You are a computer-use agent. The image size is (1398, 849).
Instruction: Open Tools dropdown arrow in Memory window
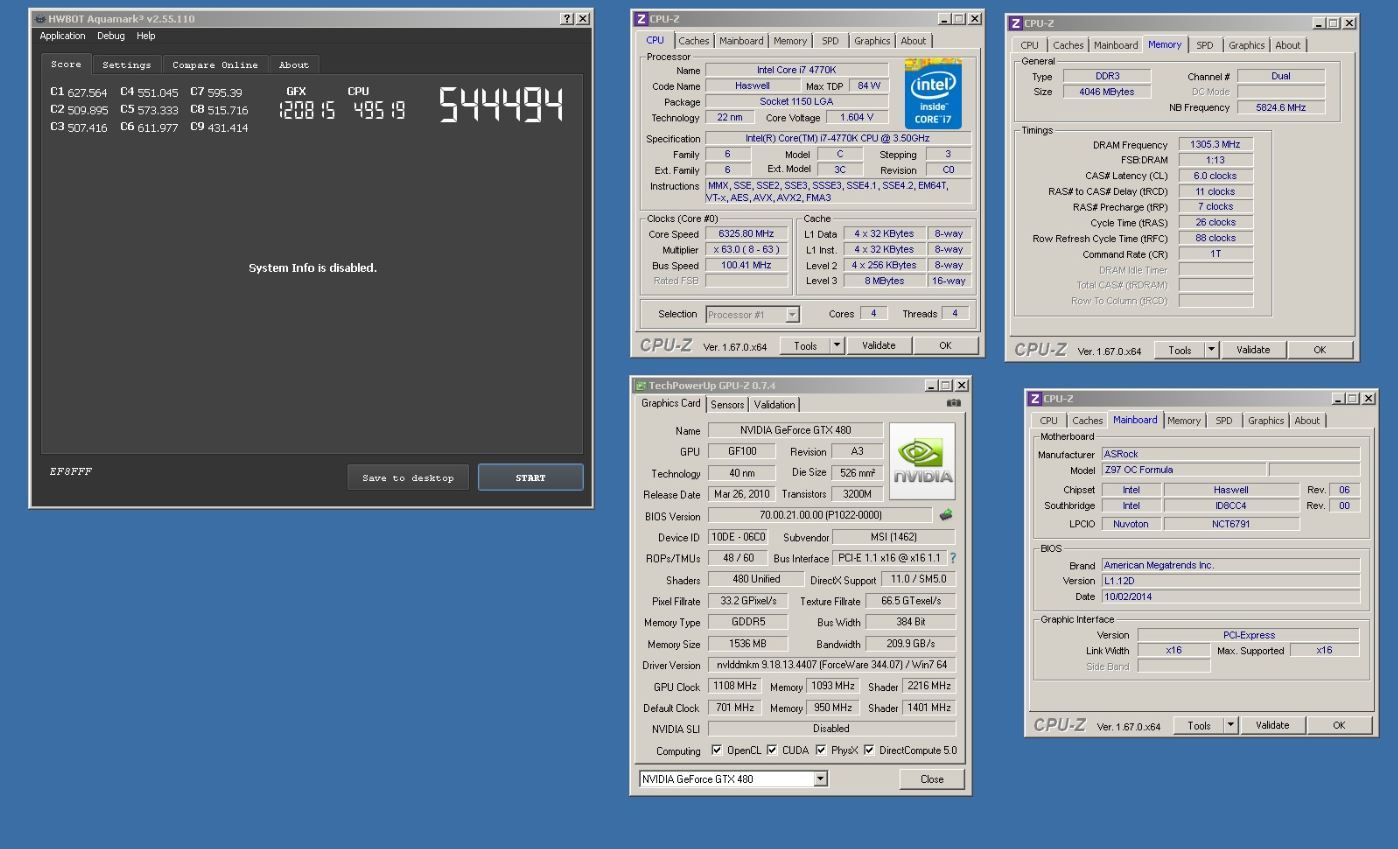pos(1211,349)
